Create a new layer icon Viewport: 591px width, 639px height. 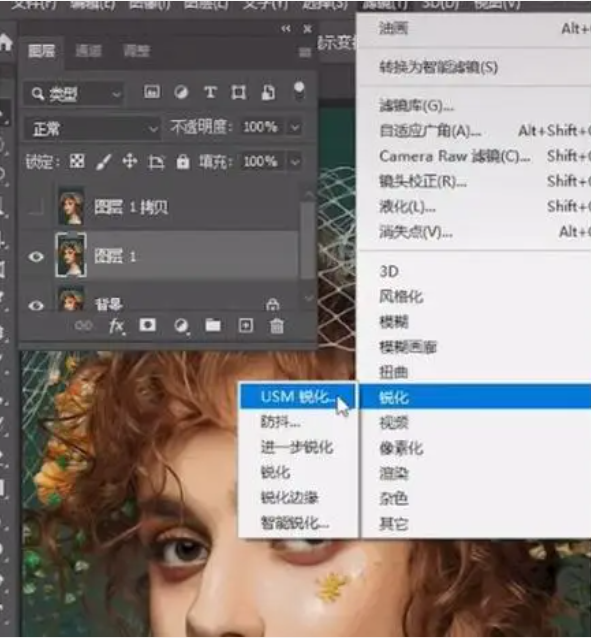[245, 326]
